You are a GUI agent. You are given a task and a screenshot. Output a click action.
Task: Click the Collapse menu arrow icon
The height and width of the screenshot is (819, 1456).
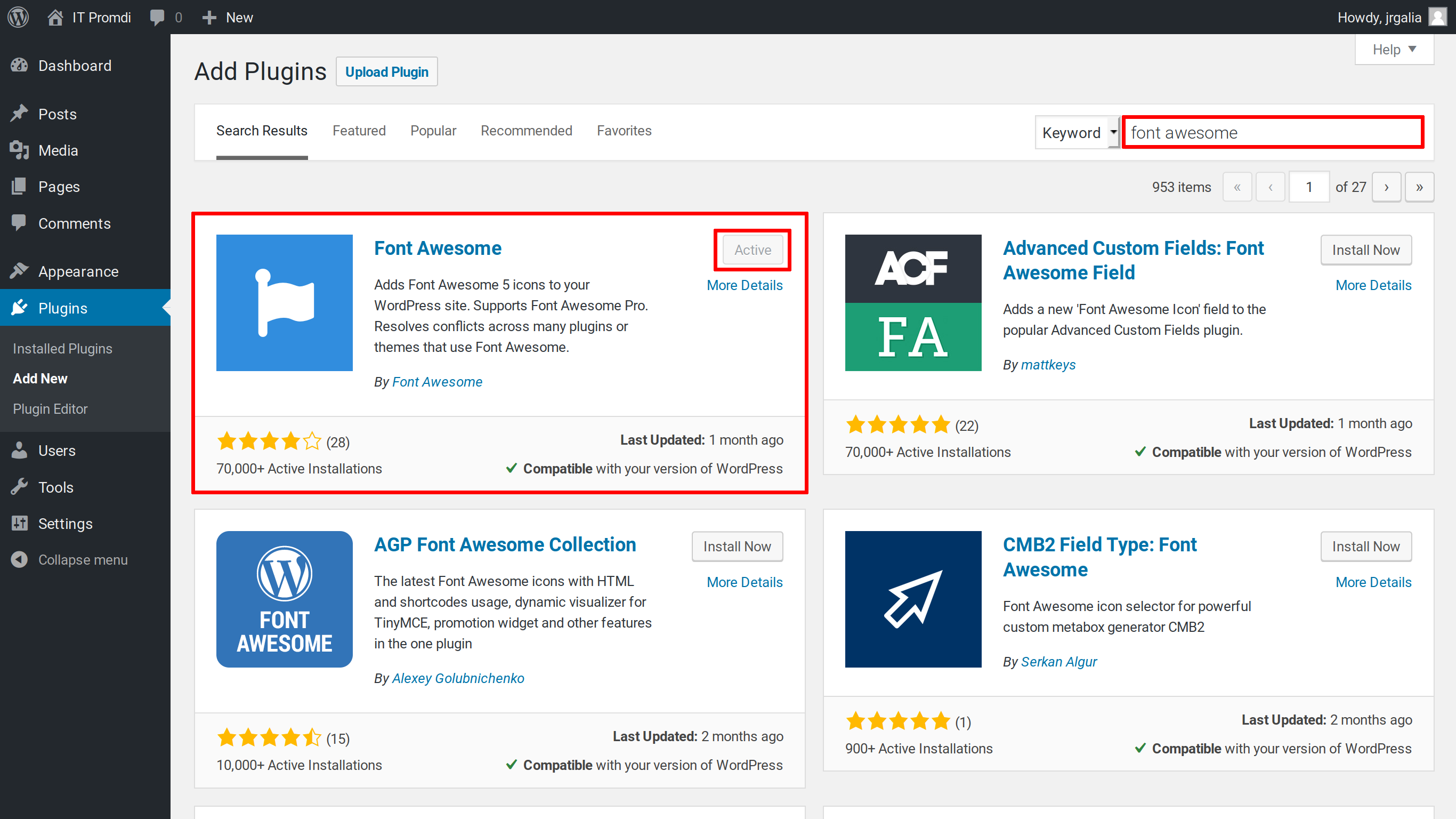point(19,559)
